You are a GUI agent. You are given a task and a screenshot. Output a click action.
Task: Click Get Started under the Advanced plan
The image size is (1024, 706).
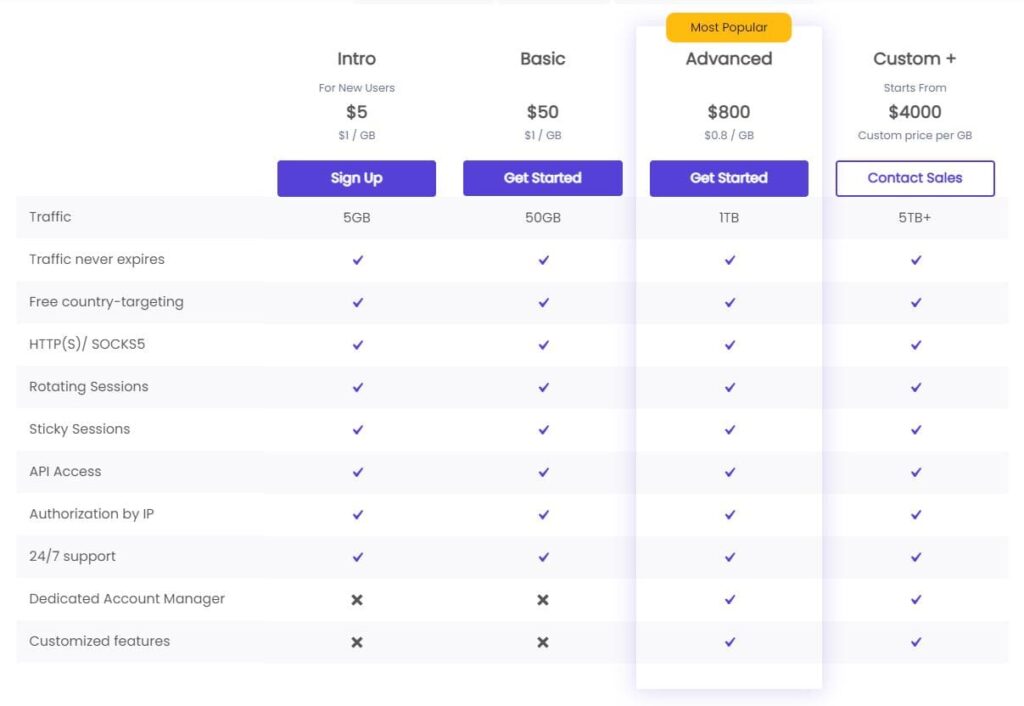pos(729,178)
